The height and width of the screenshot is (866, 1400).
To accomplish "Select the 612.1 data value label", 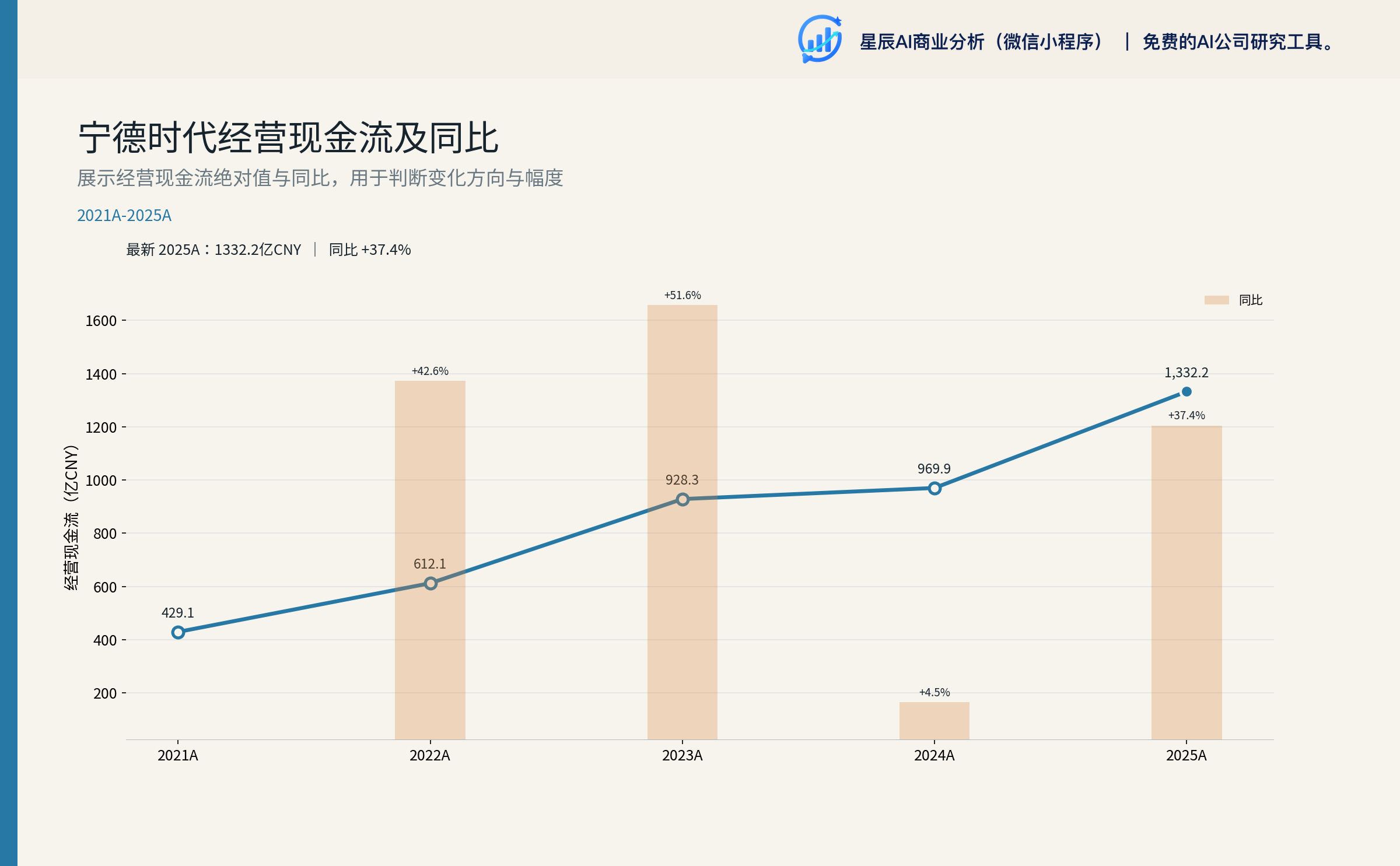I will [x=430, y=564].
